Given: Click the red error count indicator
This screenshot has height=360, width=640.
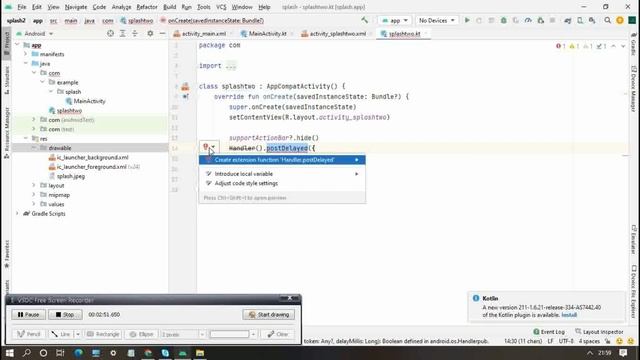Looking at the screenshot, I should point(560,46).
